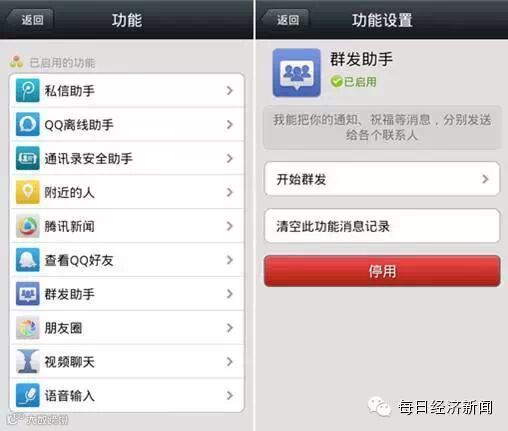Open the 朋友圈 colorful icon
Viewport: 508px width, 431px height.
click(28, 328)
